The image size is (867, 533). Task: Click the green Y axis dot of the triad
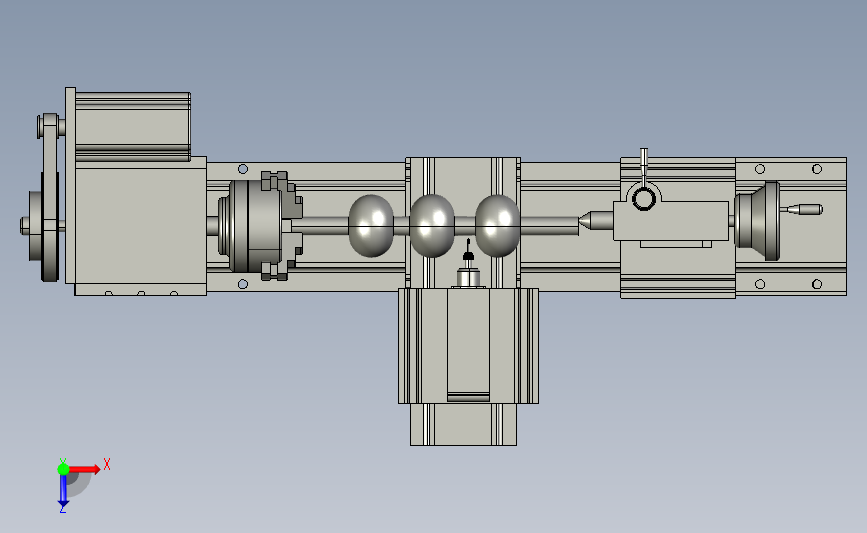[x=63, y=469]
